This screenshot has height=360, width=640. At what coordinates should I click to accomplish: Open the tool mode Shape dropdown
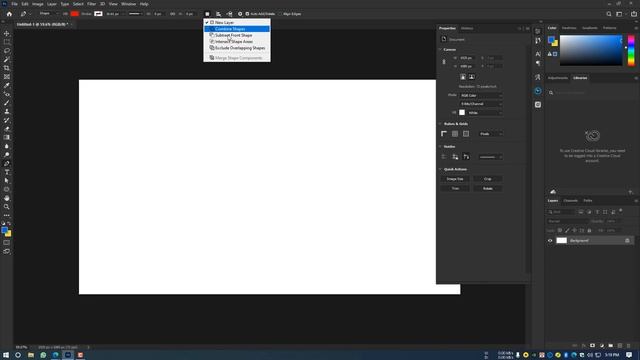click(x=48, y=14)
